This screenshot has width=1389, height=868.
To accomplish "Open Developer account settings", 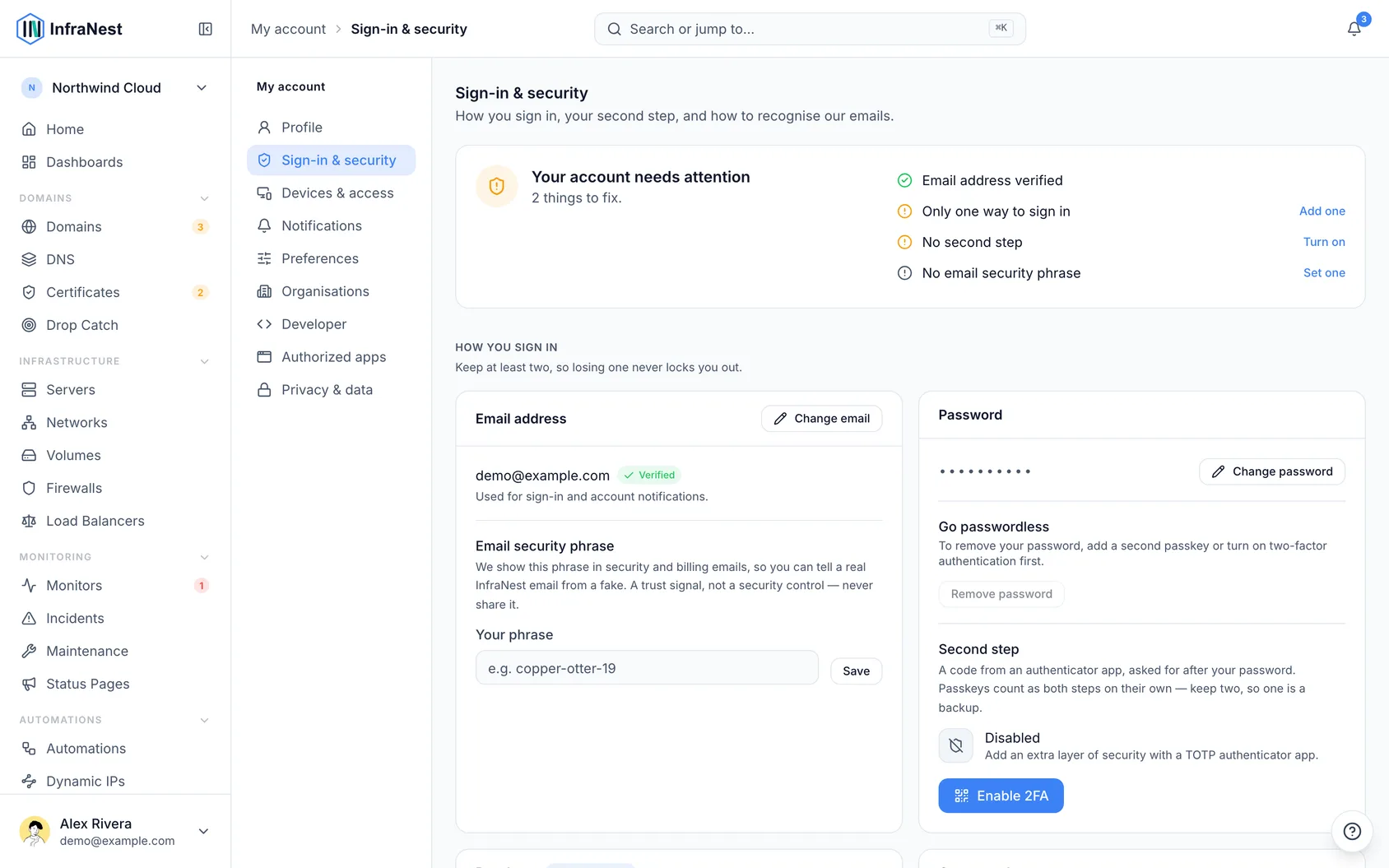I will [x=331, y=324].
